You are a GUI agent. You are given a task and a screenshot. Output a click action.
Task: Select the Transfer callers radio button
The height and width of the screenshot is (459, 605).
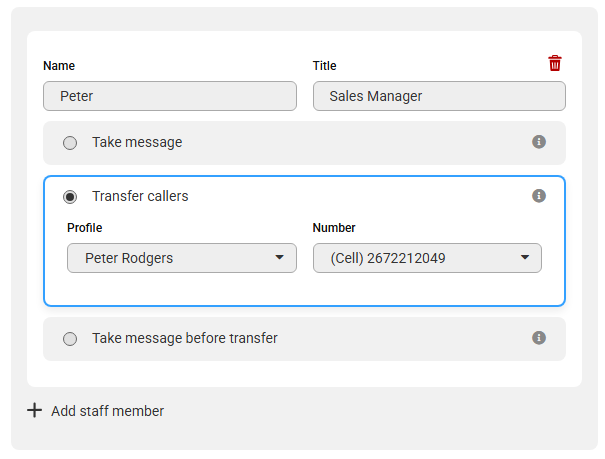pos(70,197)
